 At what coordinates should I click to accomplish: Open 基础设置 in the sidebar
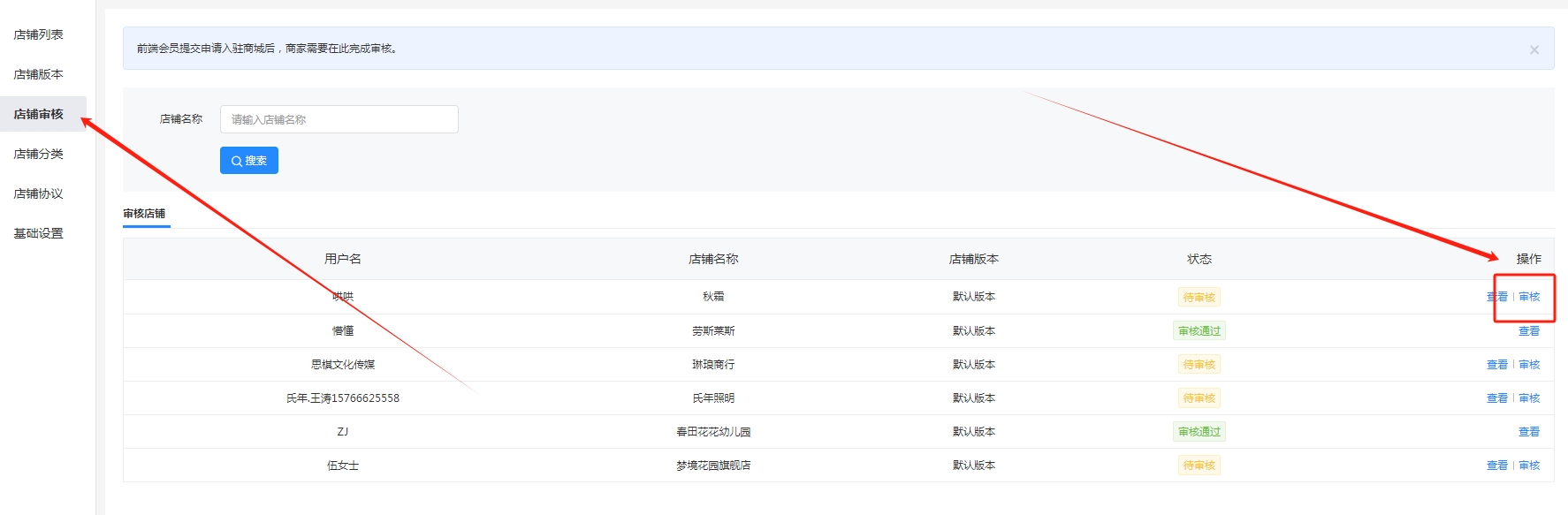coord(39,233)
